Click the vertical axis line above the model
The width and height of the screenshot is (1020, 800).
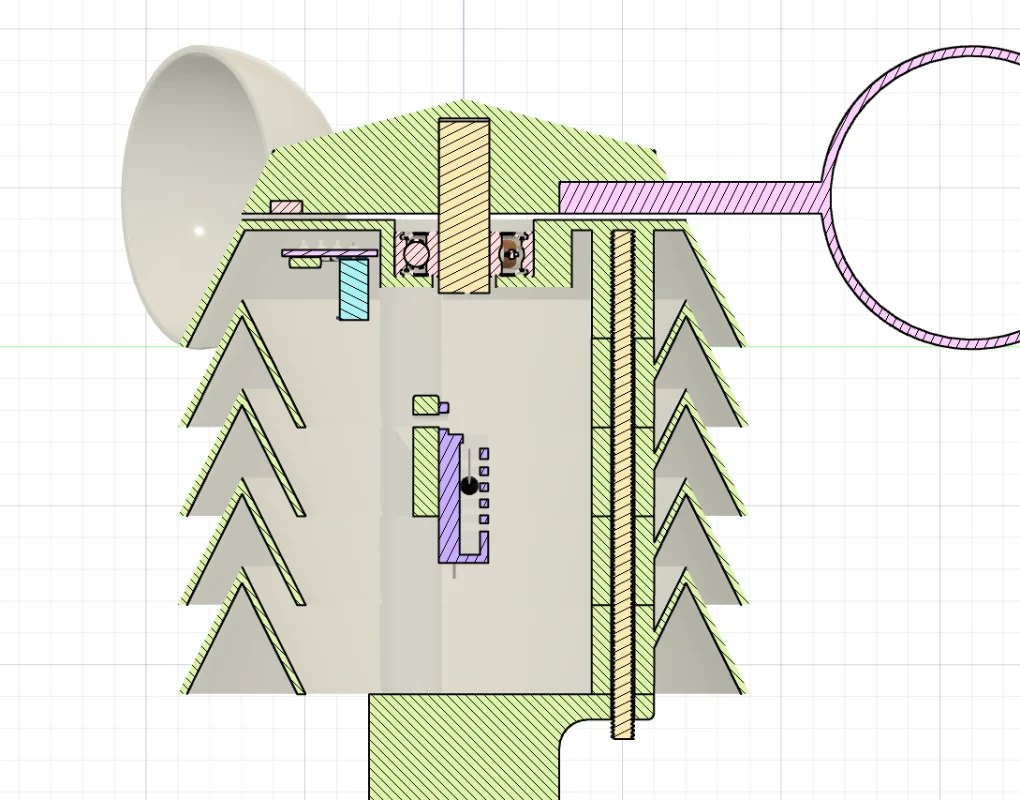464,50
